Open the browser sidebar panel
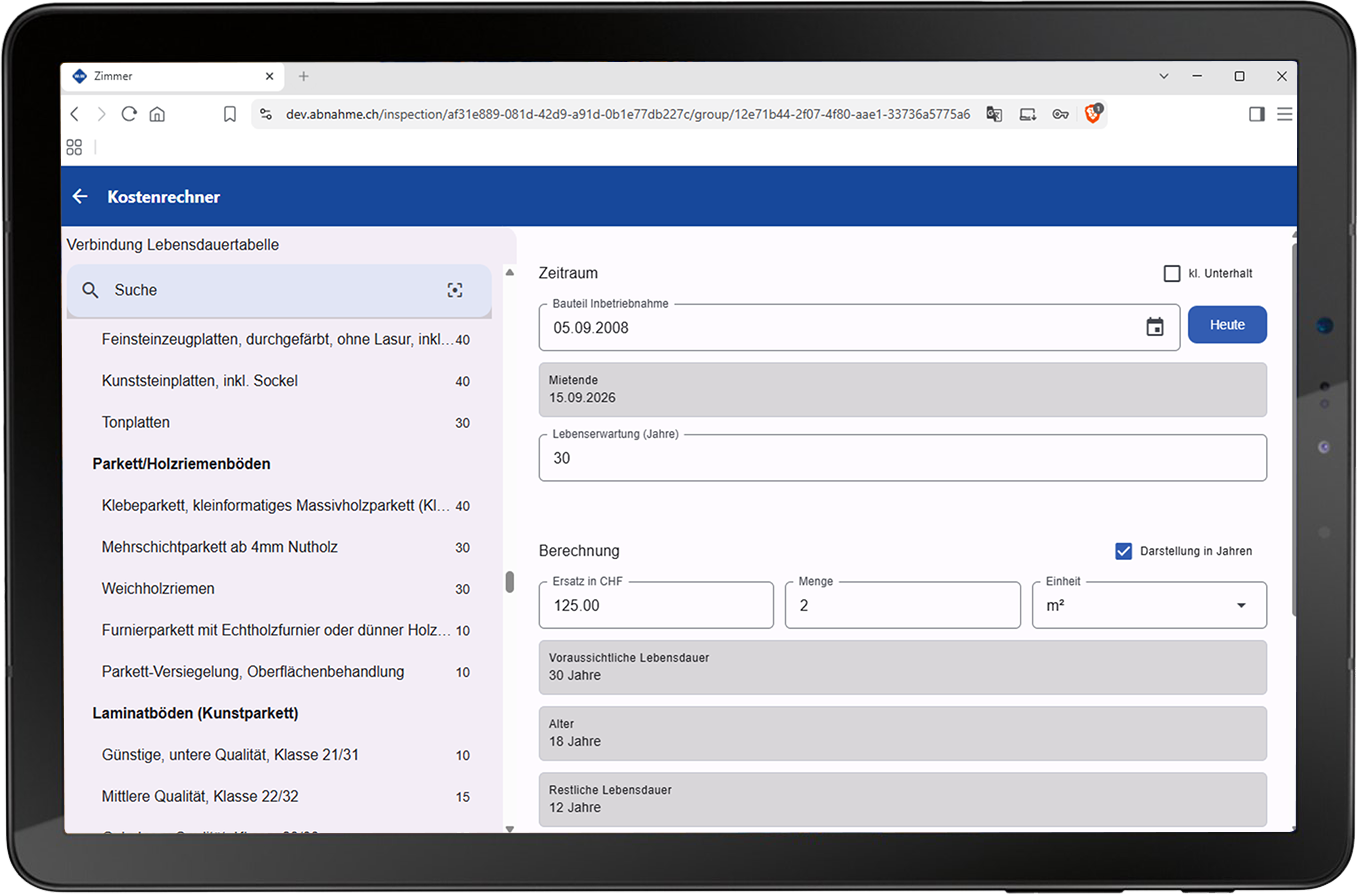 1257,114
